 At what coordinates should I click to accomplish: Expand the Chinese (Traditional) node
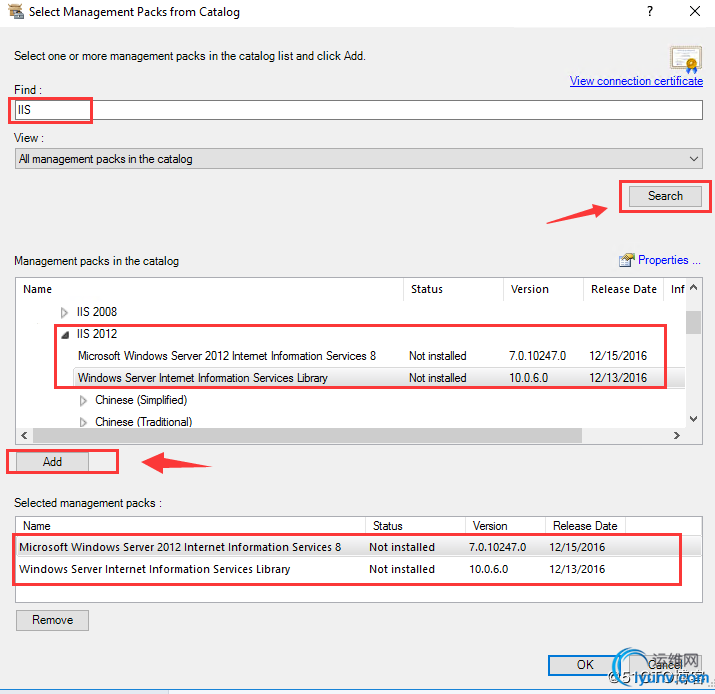click(x=83, y=422)
